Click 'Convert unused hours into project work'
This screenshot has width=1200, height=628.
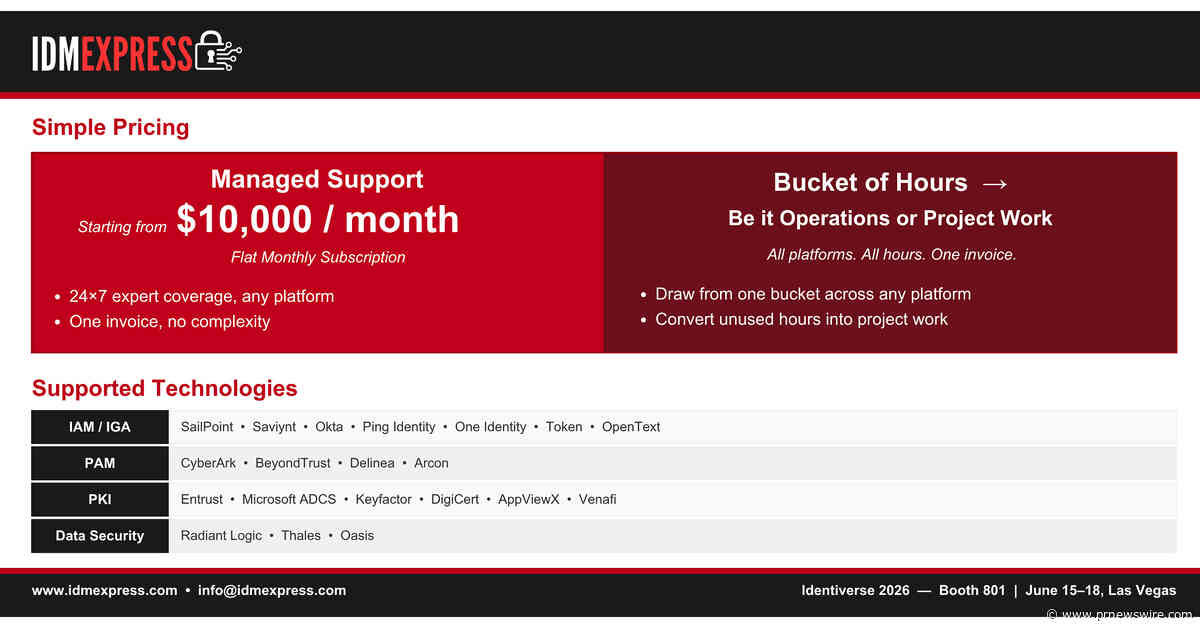tap(801, 319)
